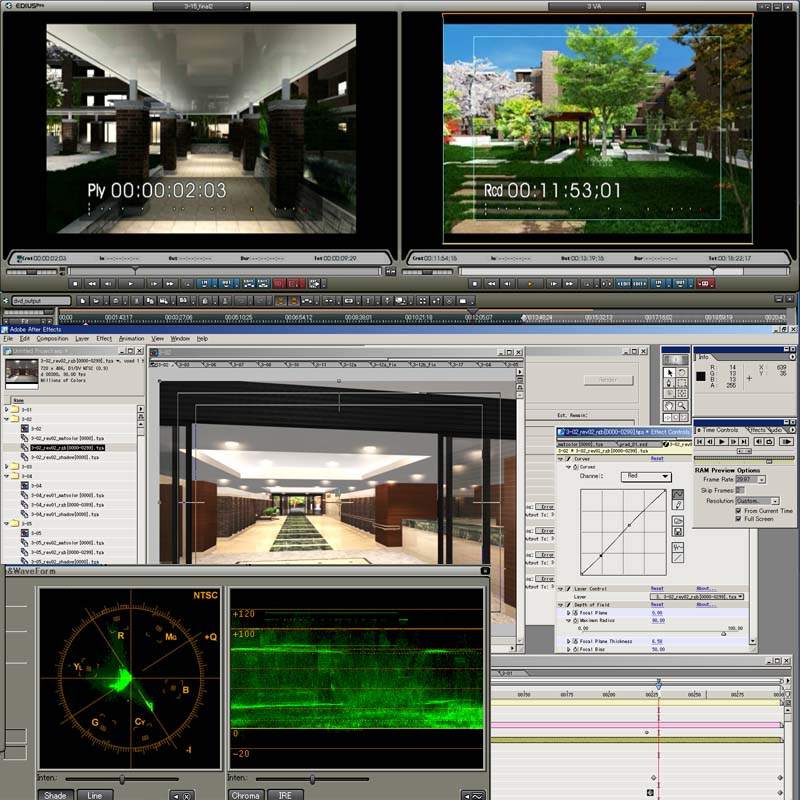This screenshot has width=800, height=800.
Task: Collapse the 3-02 folder in project panel
Action: click(x=7, y=419)
